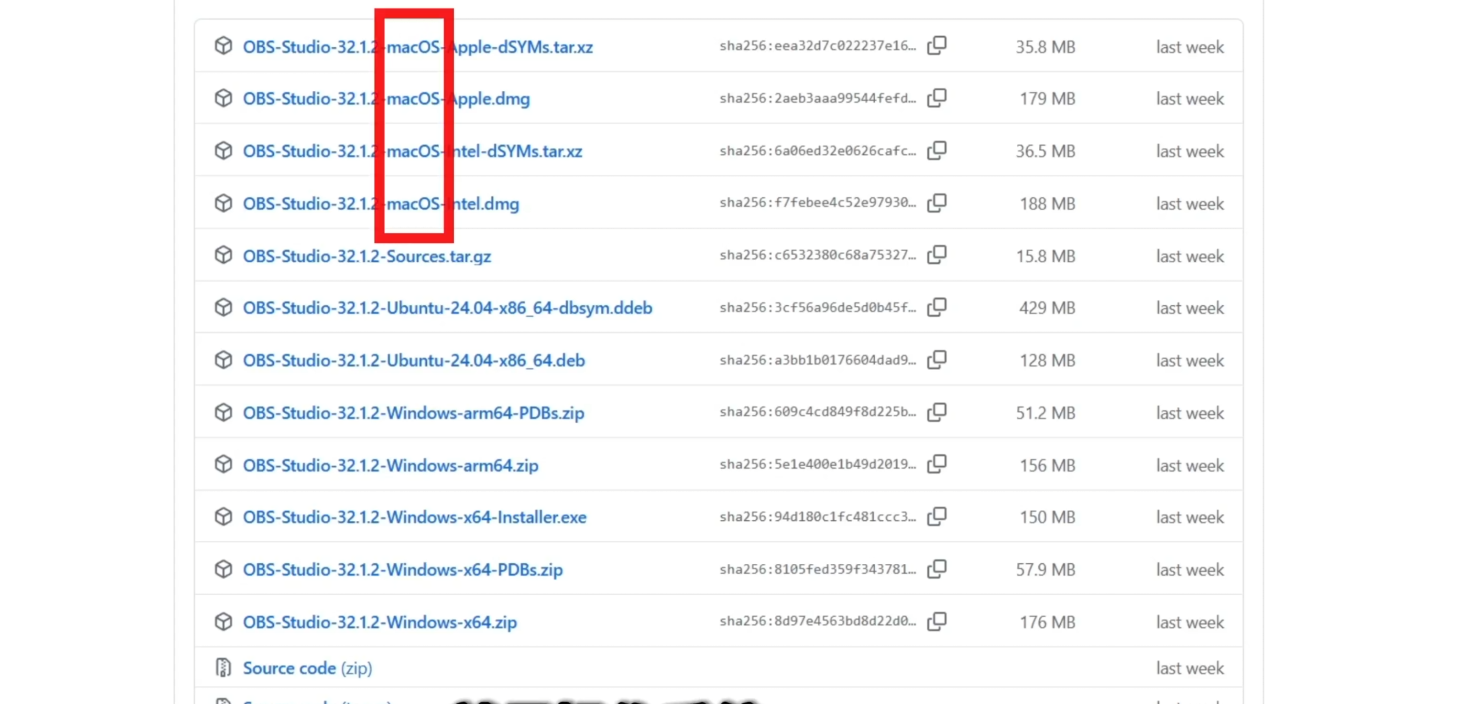Click the zip file icon beside Source code (zip)
The height and width of the screenshot is (704, 1463).
click(x=224, y=667)
